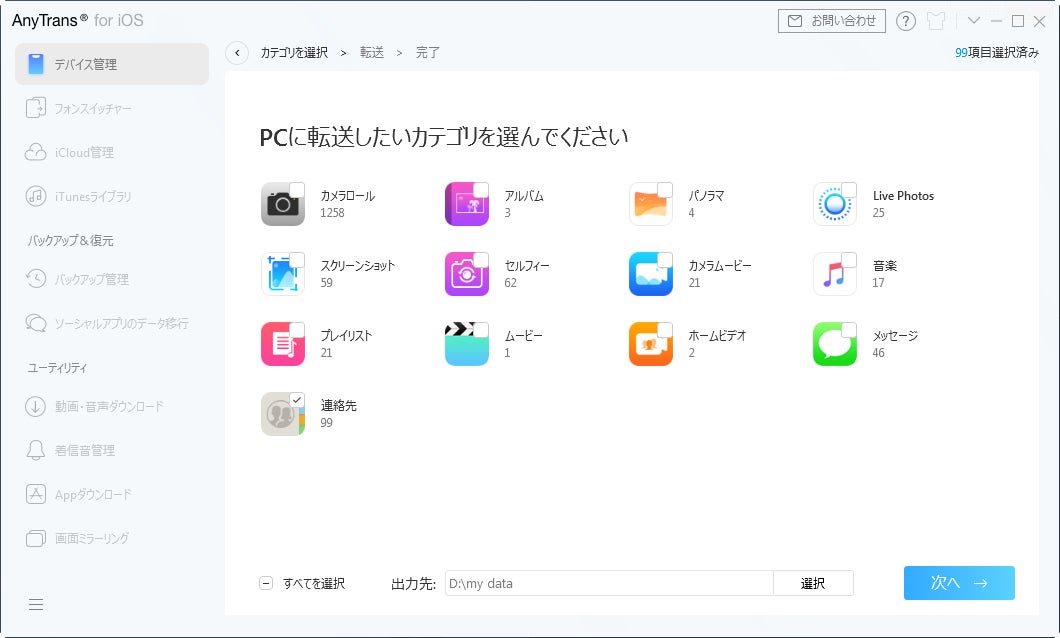Click the iTunesライブラリ music disc icon
1060x638 pixels.
pos(36,196)
